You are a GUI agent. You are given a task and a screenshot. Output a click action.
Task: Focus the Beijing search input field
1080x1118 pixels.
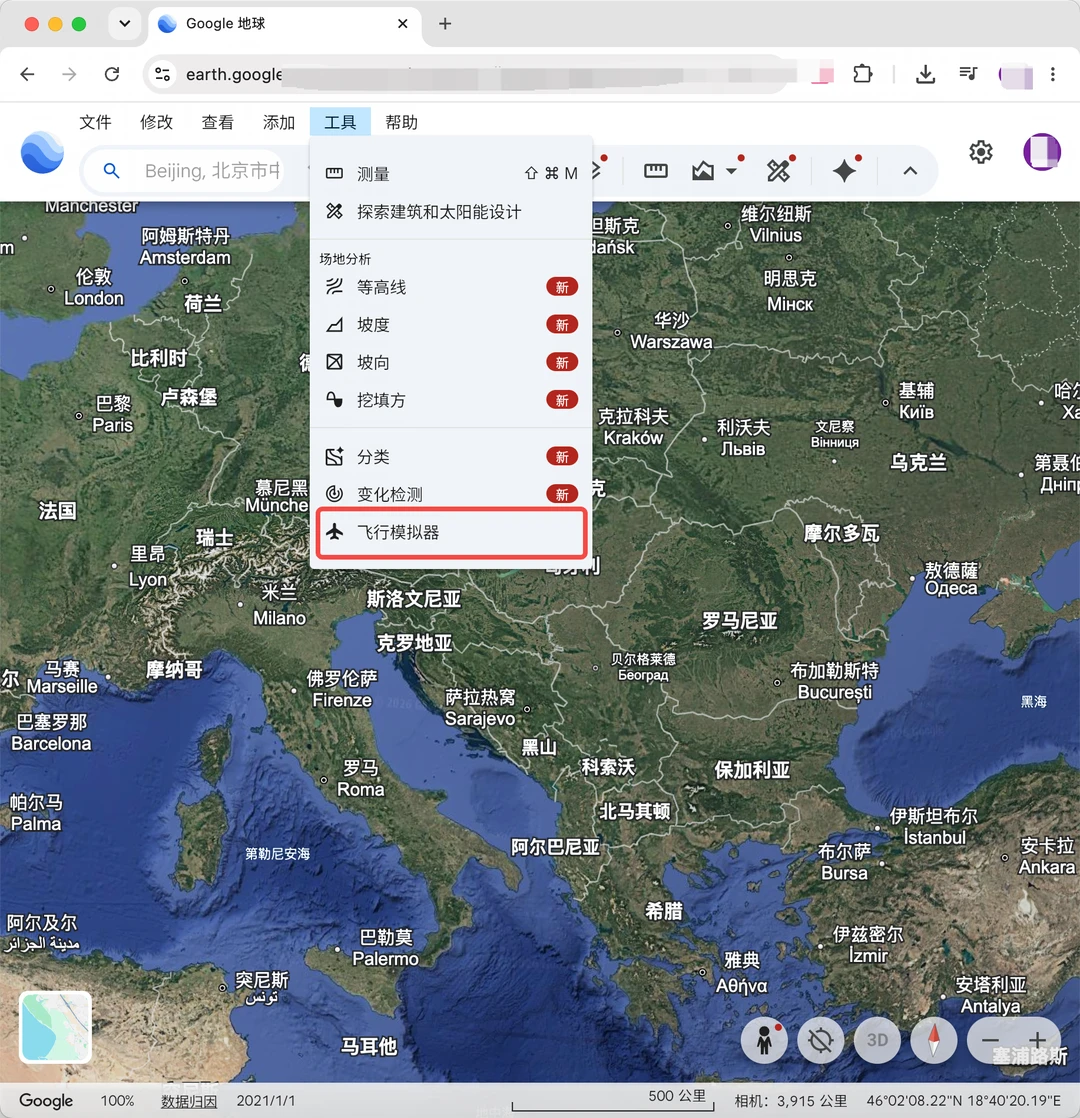pos(212,170)
